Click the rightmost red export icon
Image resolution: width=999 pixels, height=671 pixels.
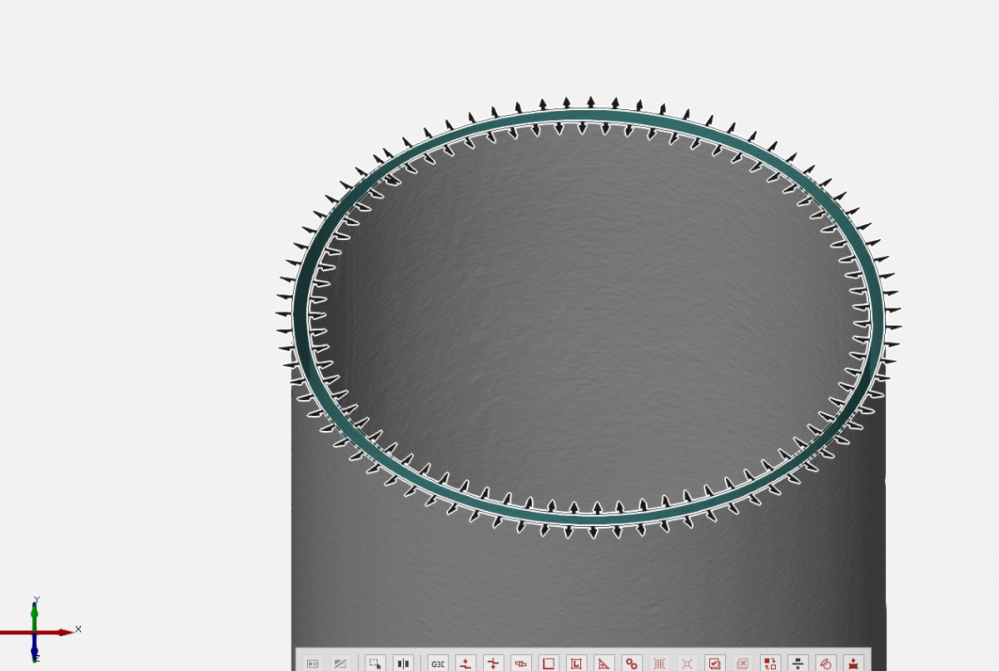click(853, 661)
